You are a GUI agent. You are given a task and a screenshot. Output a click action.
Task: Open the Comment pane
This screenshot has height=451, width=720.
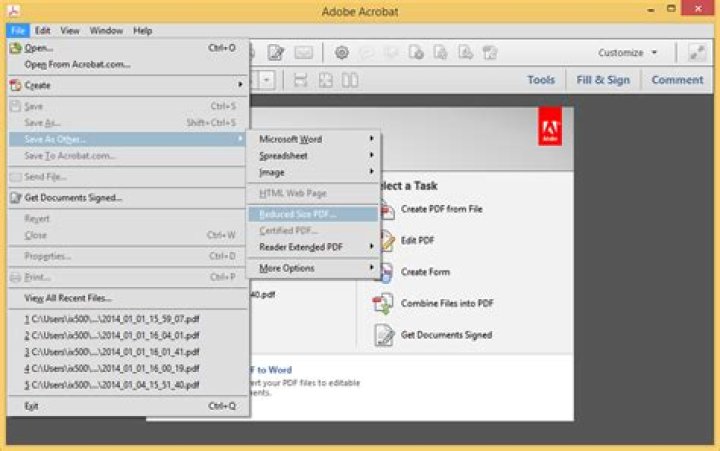point(677,80)
